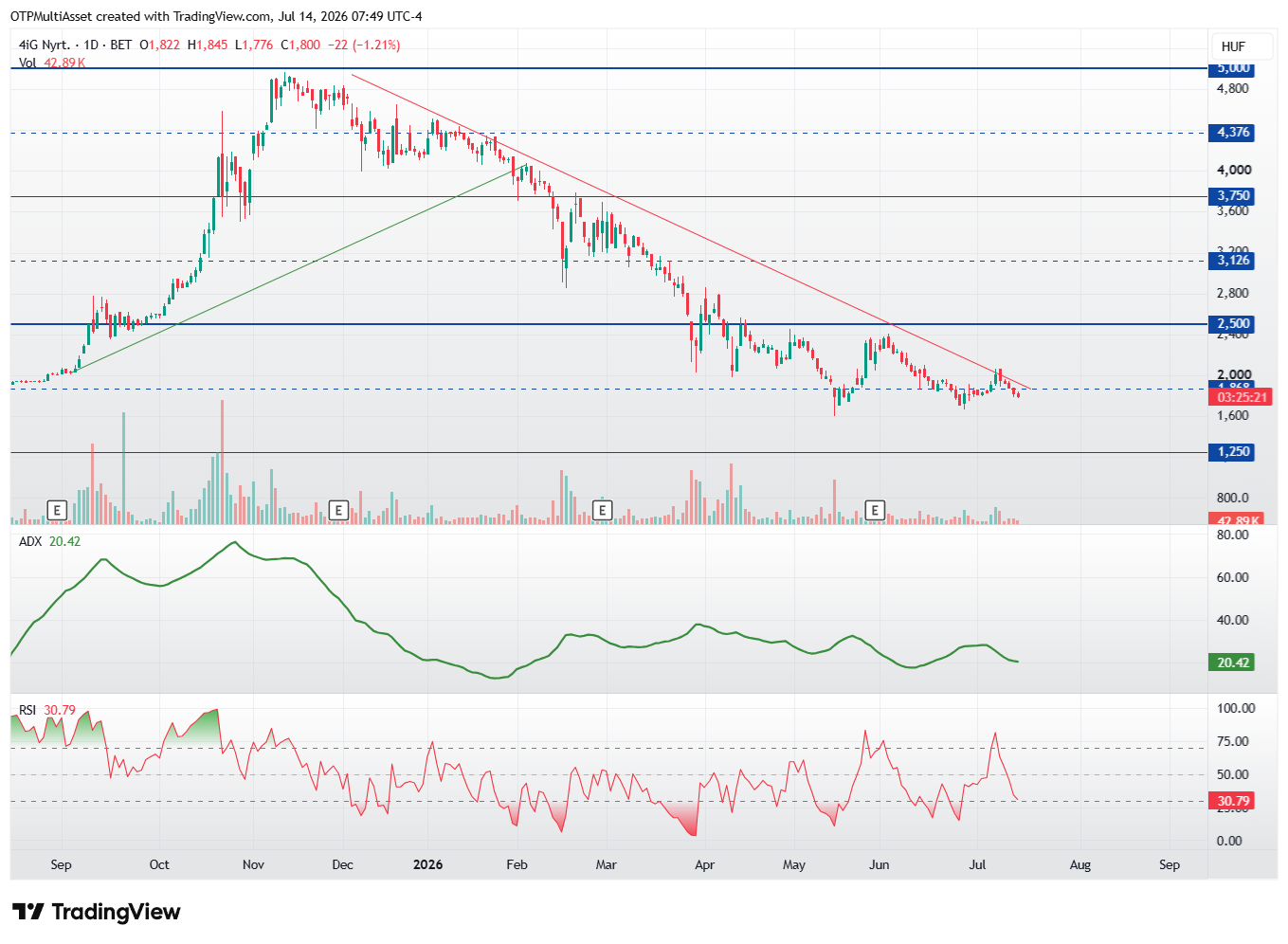Click the 2,500 horizontal level label
Image resolution: width=1288 pixels, height=944 pixels.
tap(1233, 324)
